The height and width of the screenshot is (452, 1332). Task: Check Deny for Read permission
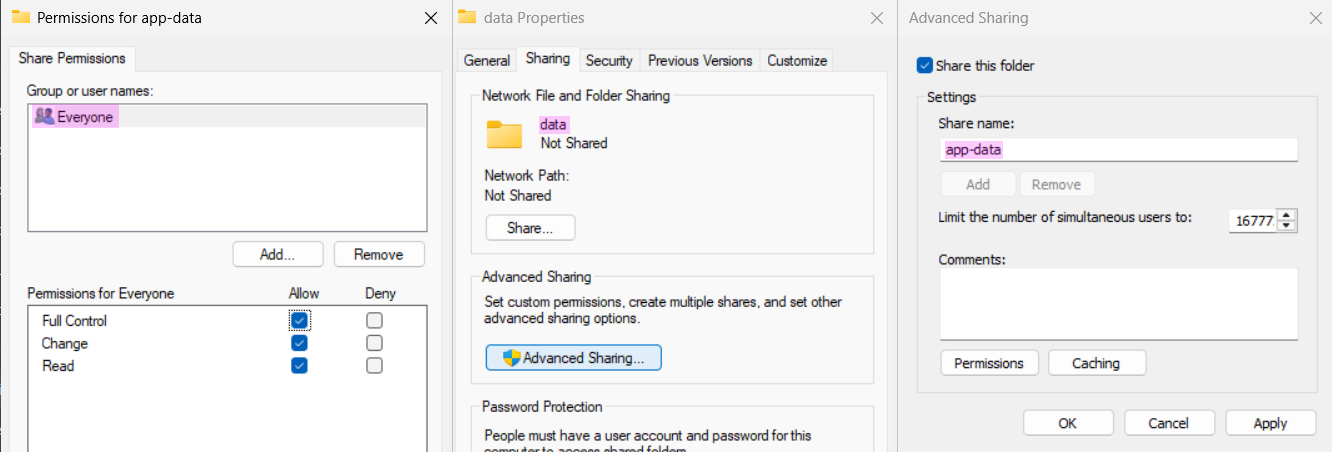click(374, 366)
